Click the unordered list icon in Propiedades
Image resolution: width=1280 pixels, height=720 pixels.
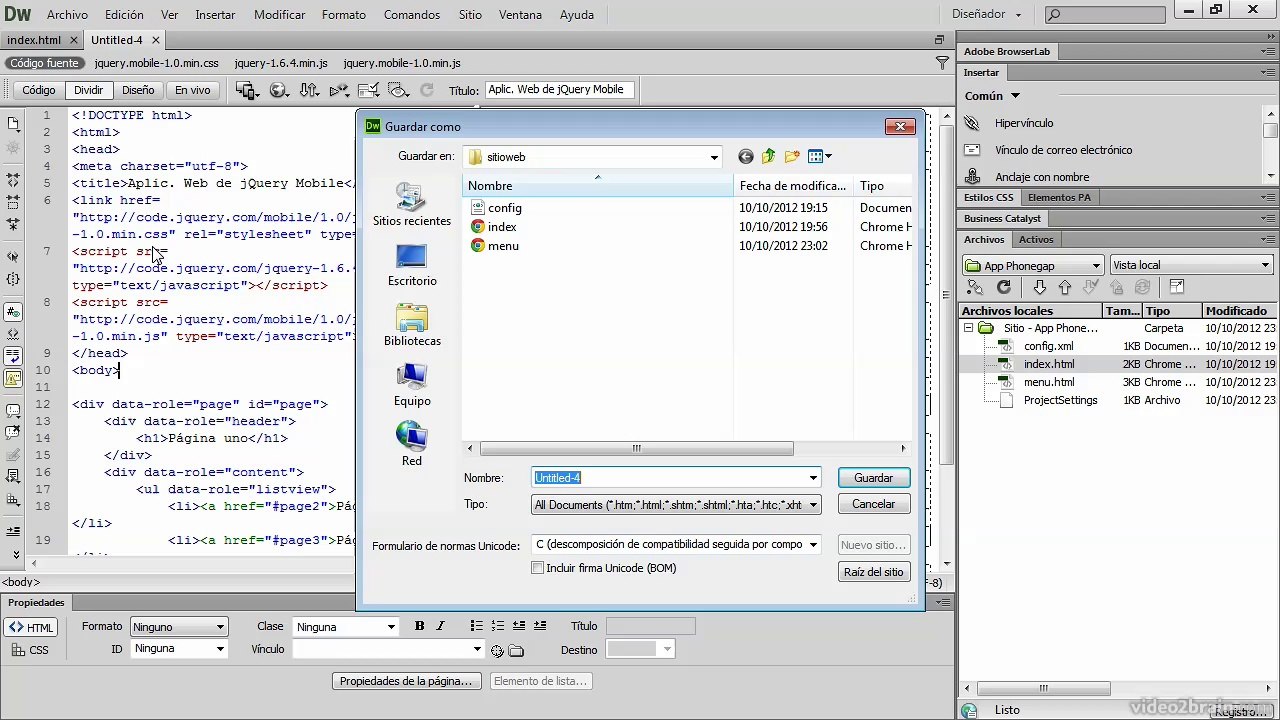(476, 626)
